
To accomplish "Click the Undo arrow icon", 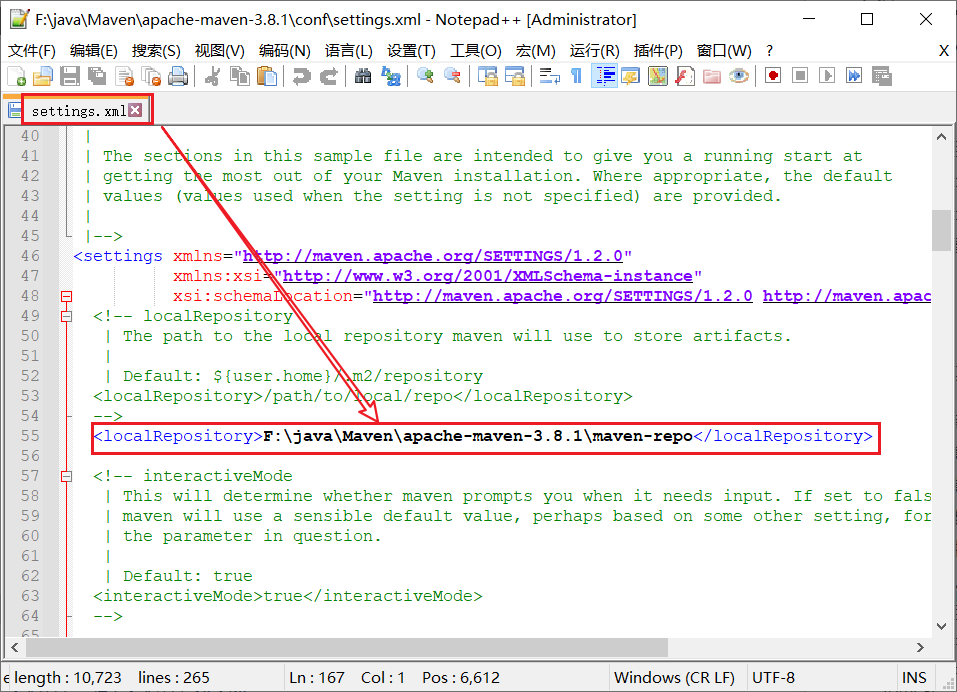I will pyautogui.click(x=301, y=76).
